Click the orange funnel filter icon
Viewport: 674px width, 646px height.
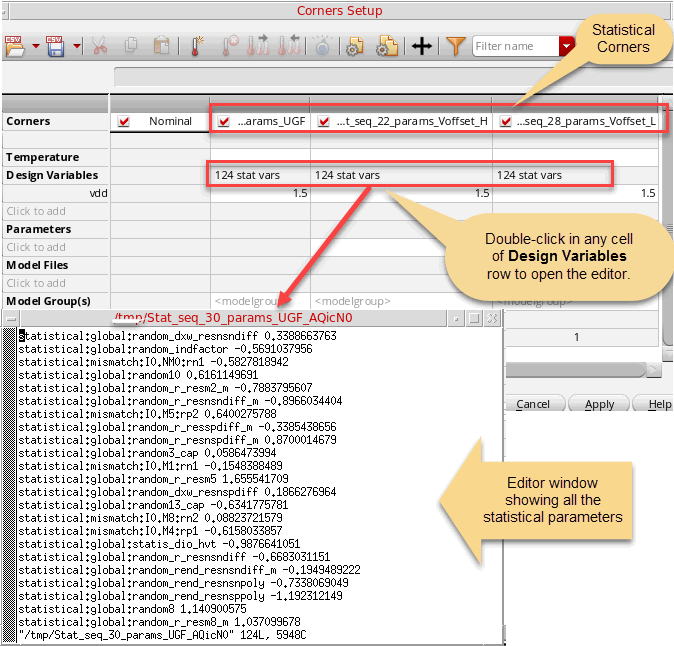[x=455, y=46]
